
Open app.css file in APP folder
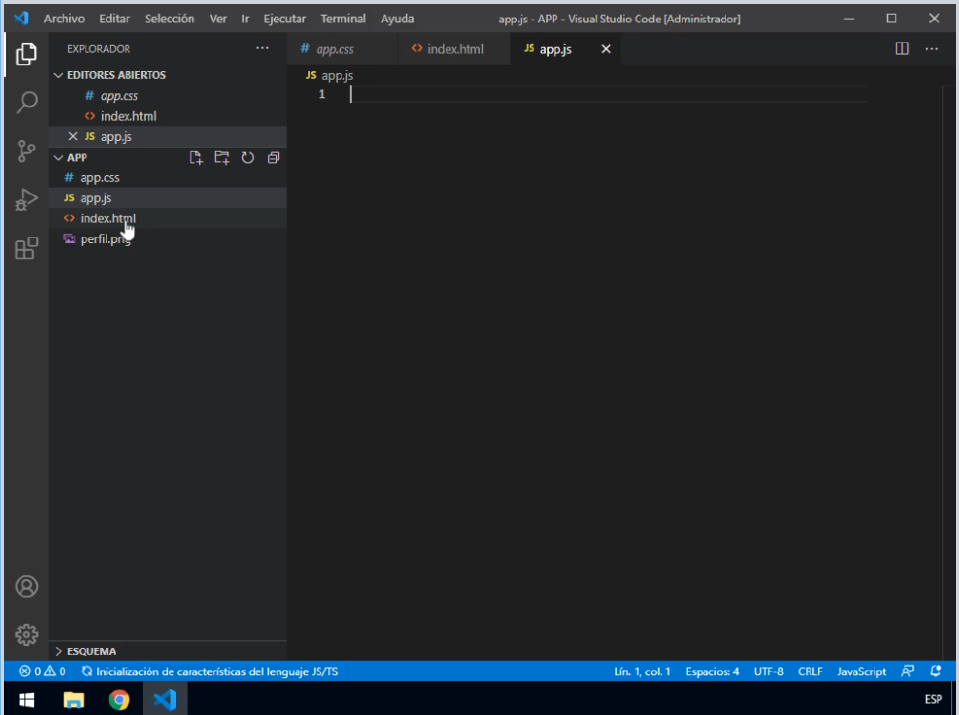[x=168, y=177]
